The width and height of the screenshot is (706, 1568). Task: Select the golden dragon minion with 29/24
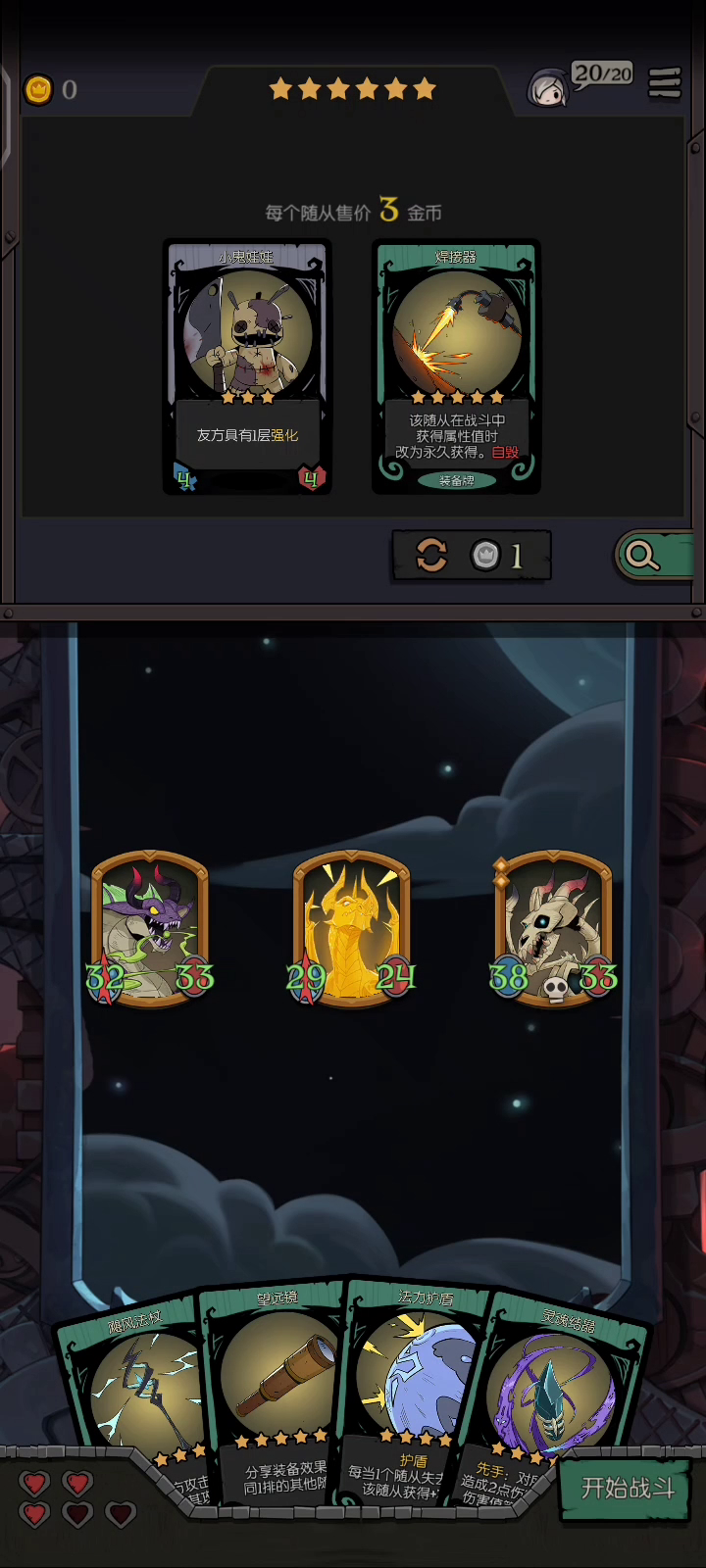[351, 929]
